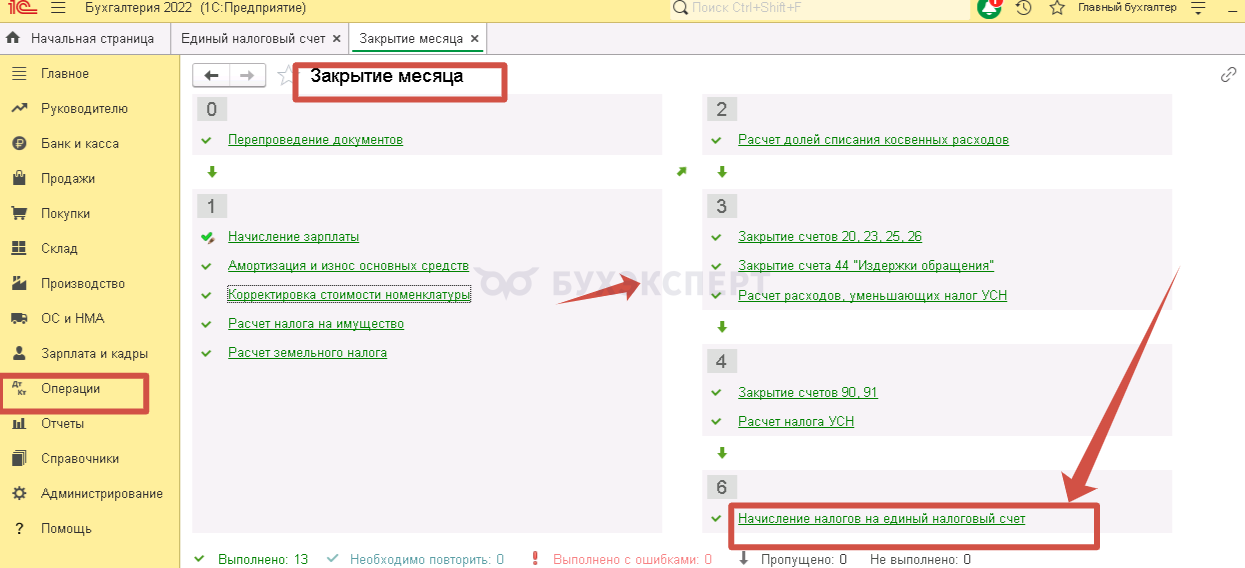The height and width of the screenshot is (568, 1245).
Task: Click the Банк и касса ruble icon
Action: click(x=18, y=144)
